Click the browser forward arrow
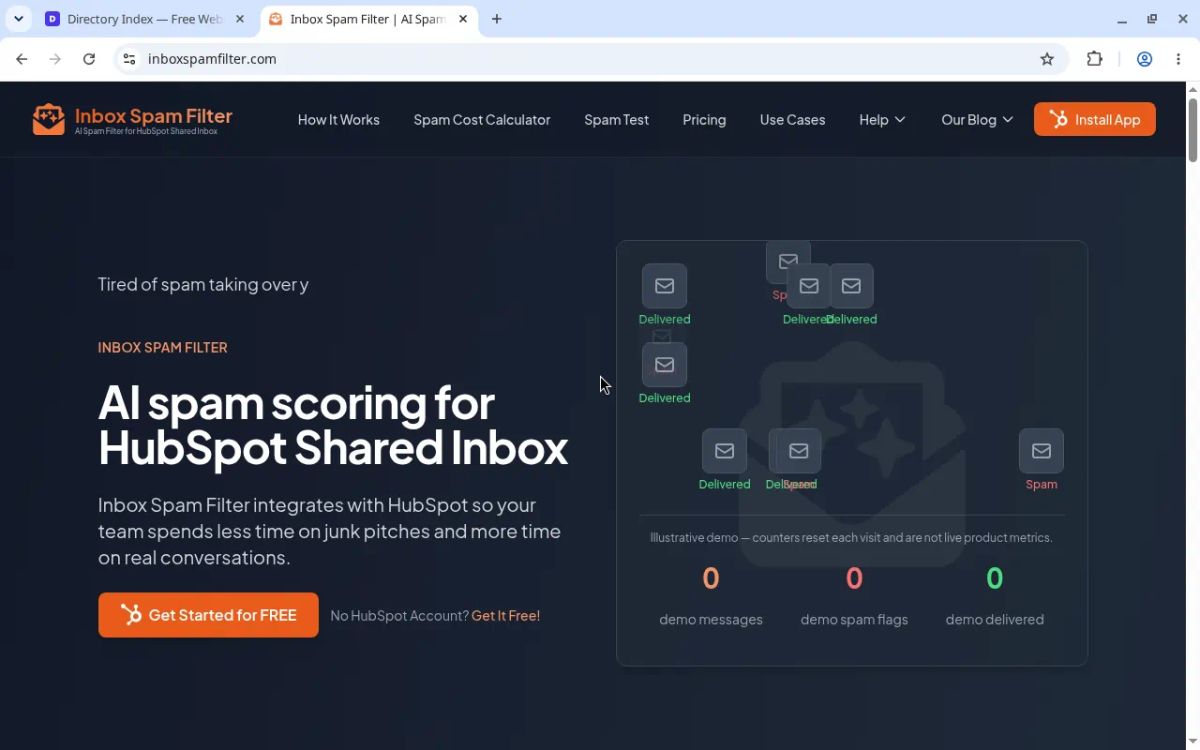 (55, 59)
